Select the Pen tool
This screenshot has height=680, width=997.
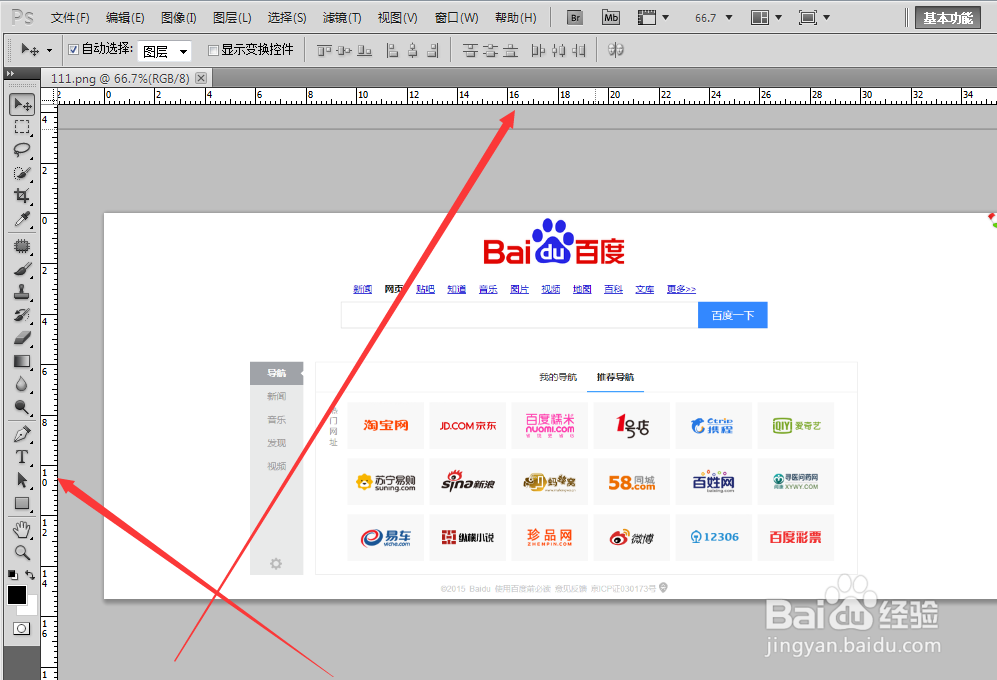tap(22, 434)
